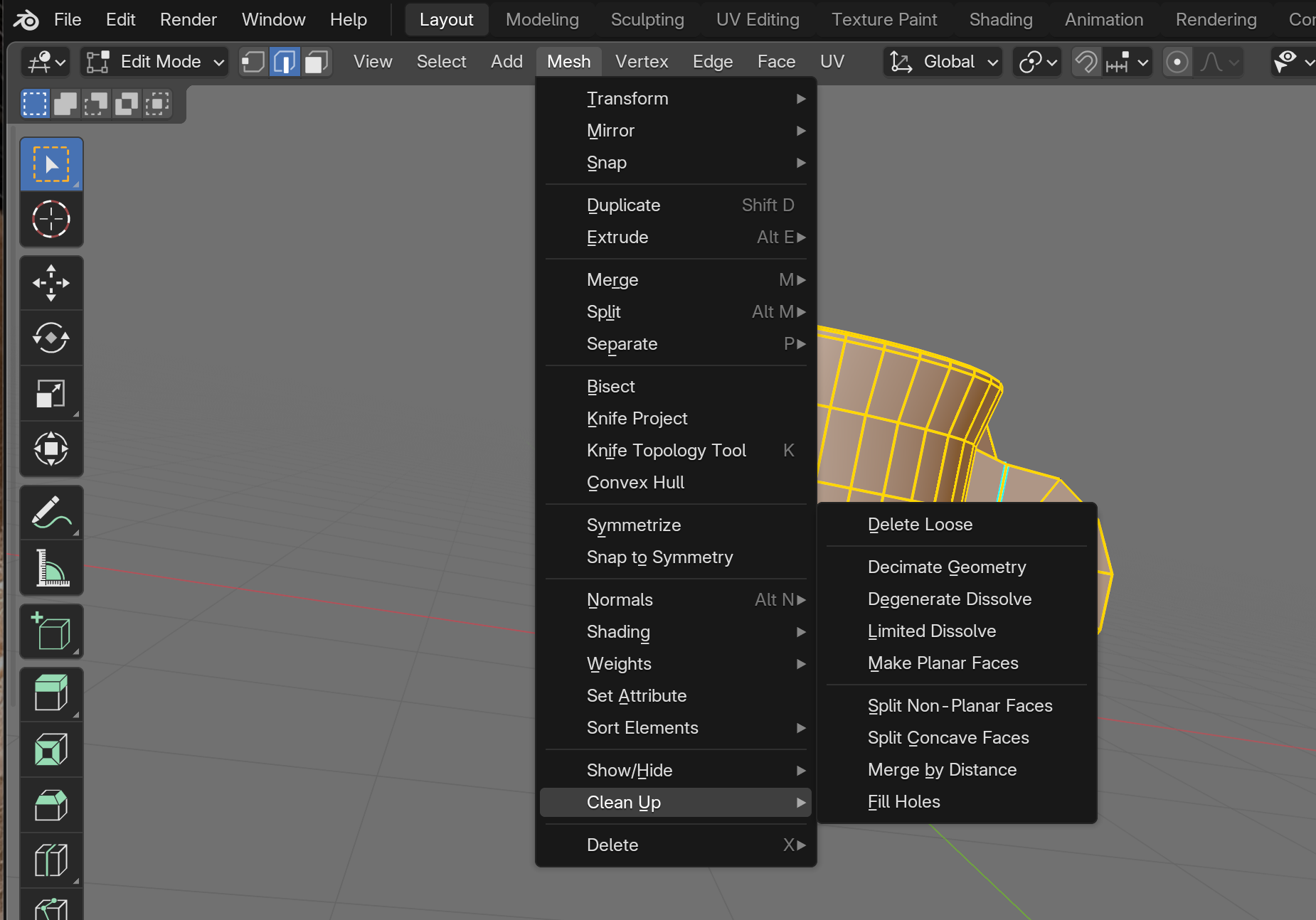The image size is (1316, 920).
Task: Select the Loop Cut tool
Action: tap(51, 861)
